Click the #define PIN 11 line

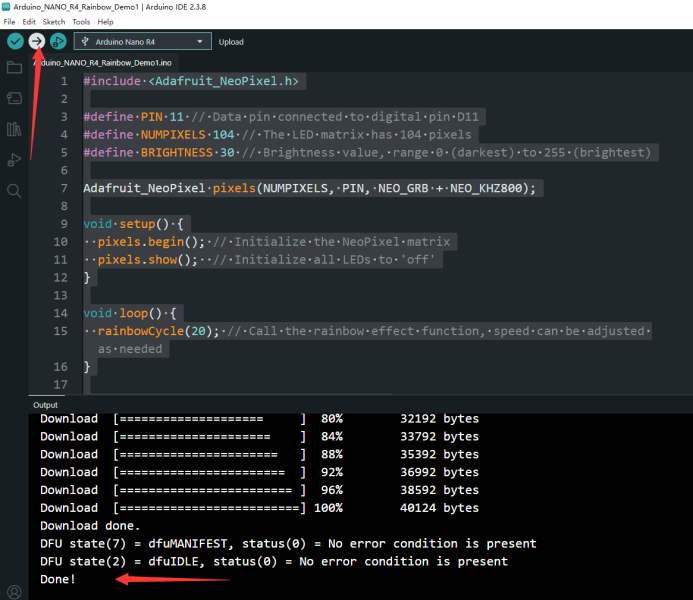[x=281, y=117]
